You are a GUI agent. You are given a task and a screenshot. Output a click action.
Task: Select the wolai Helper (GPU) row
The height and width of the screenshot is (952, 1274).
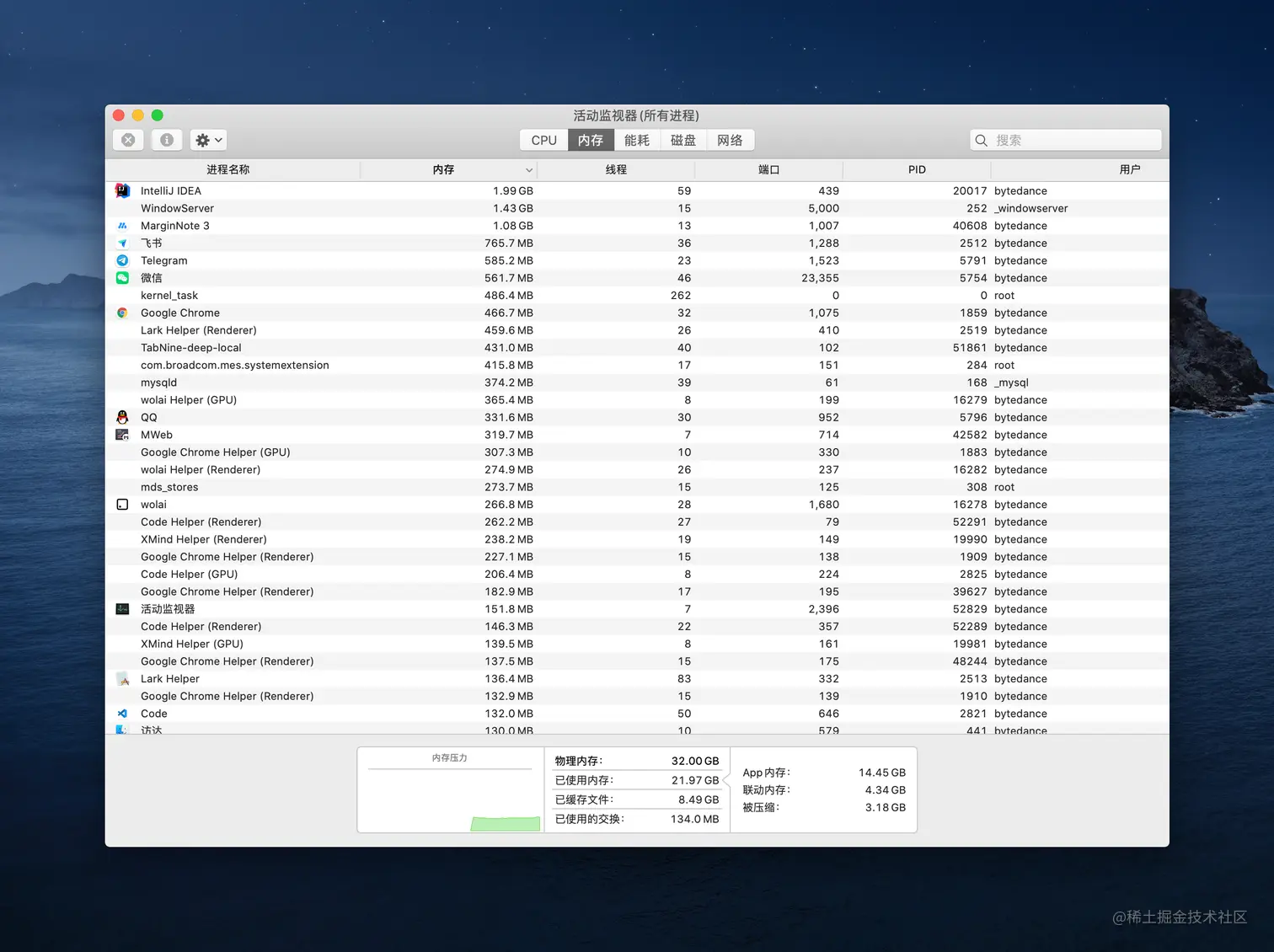click(x=637, y=400)
